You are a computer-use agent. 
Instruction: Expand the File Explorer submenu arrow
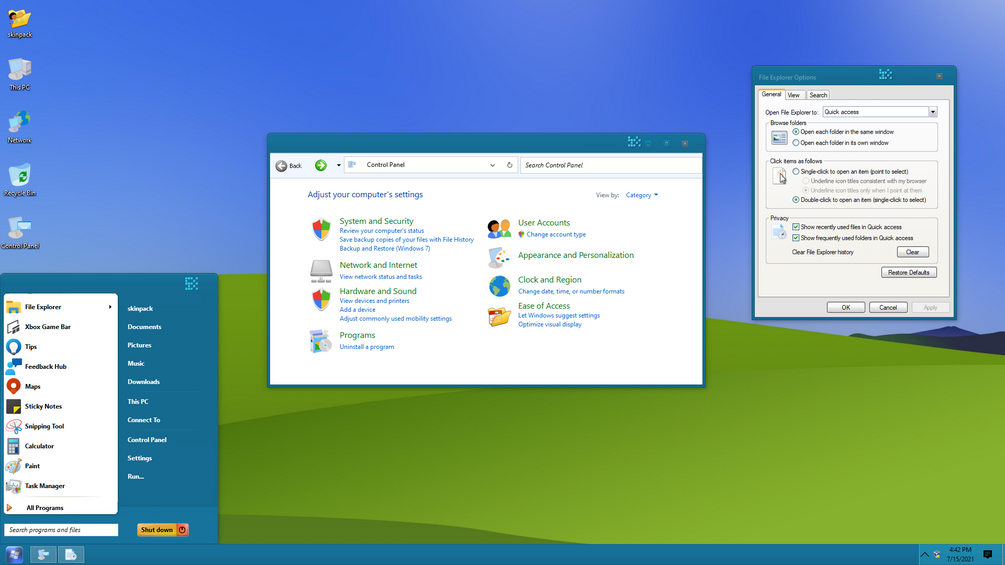[110, 307]
